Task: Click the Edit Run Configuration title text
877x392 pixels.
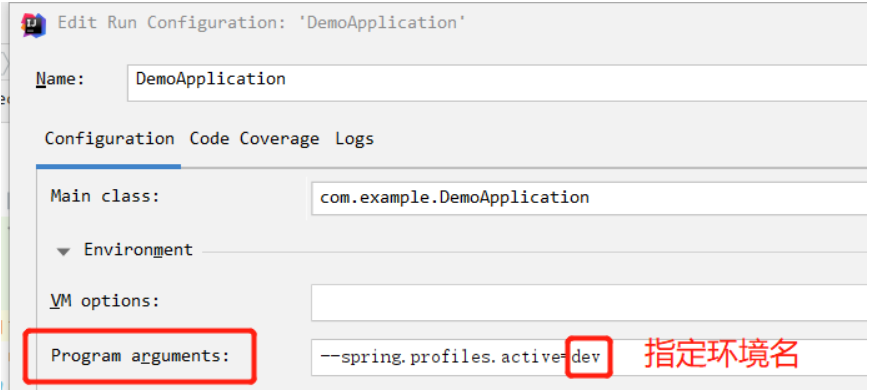Action: click(x=262, y=23)
